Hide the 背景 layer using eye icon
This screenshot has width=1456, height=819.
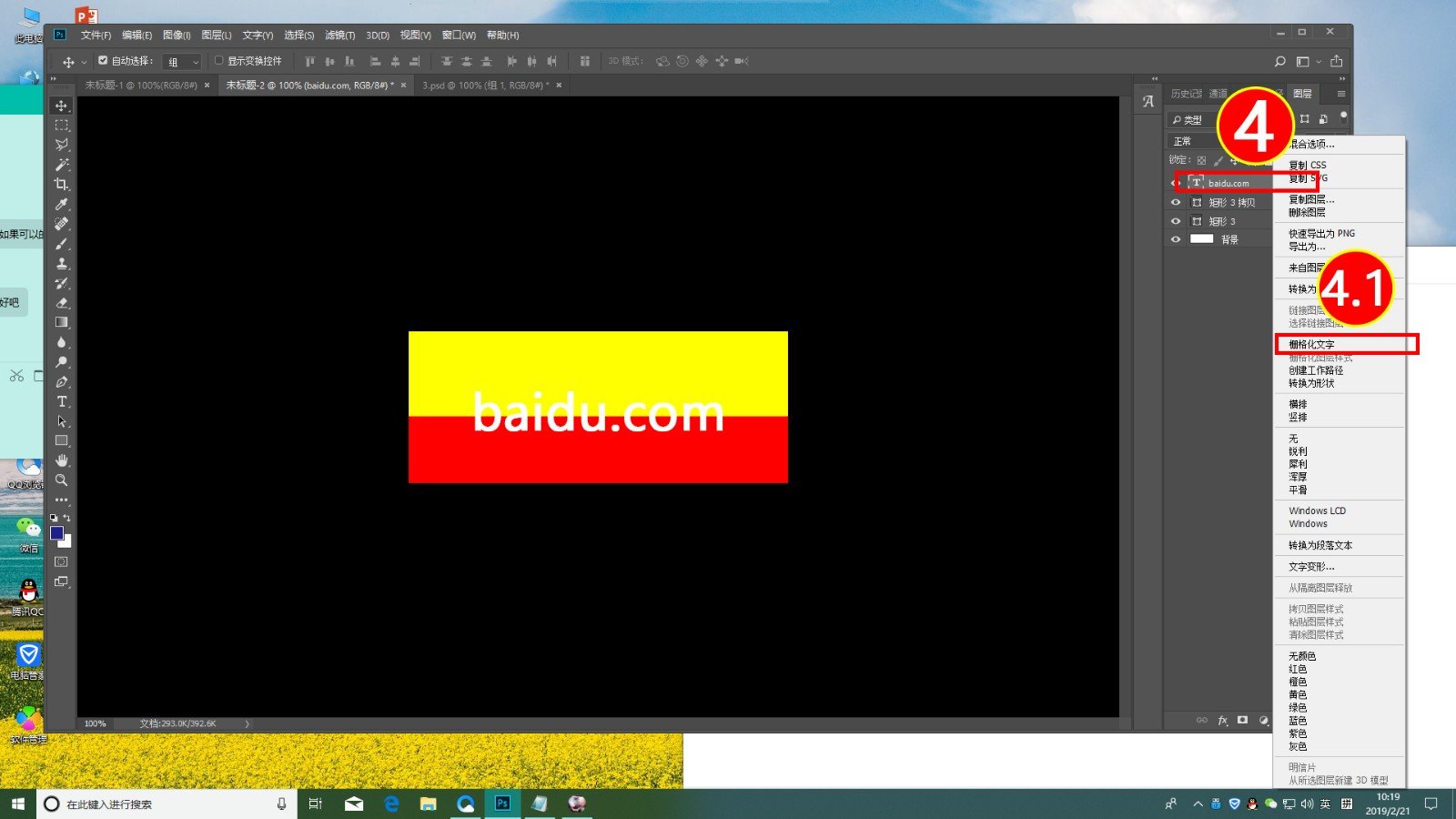[x=1175, y=239]
